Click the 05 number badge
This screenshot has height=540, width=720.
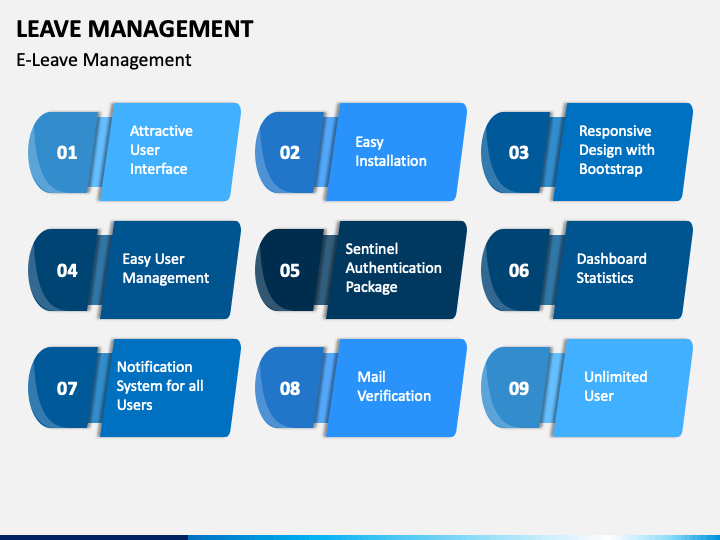pyautogui.click(x=291, y=270)
